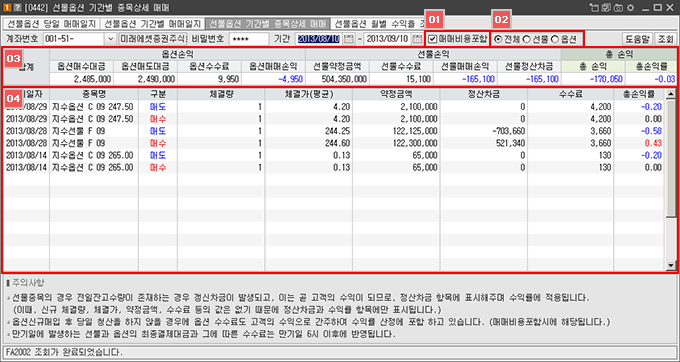The image size is (680, 362).
Task: Click the camera capture icon in title bar
Action: click(x=618, y=7)
